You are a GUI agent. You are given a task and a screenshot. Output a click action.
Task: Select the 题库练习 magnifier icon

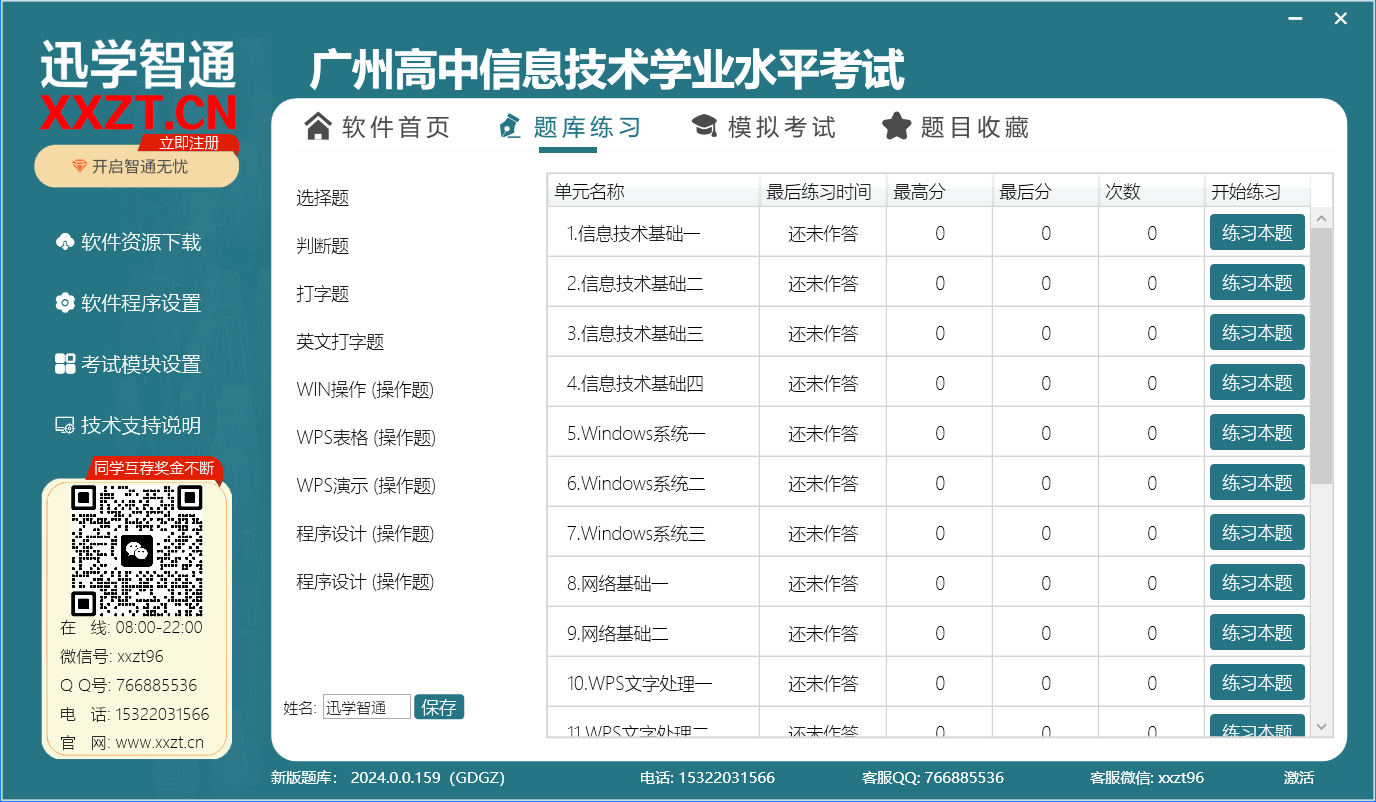click(508, 126)
